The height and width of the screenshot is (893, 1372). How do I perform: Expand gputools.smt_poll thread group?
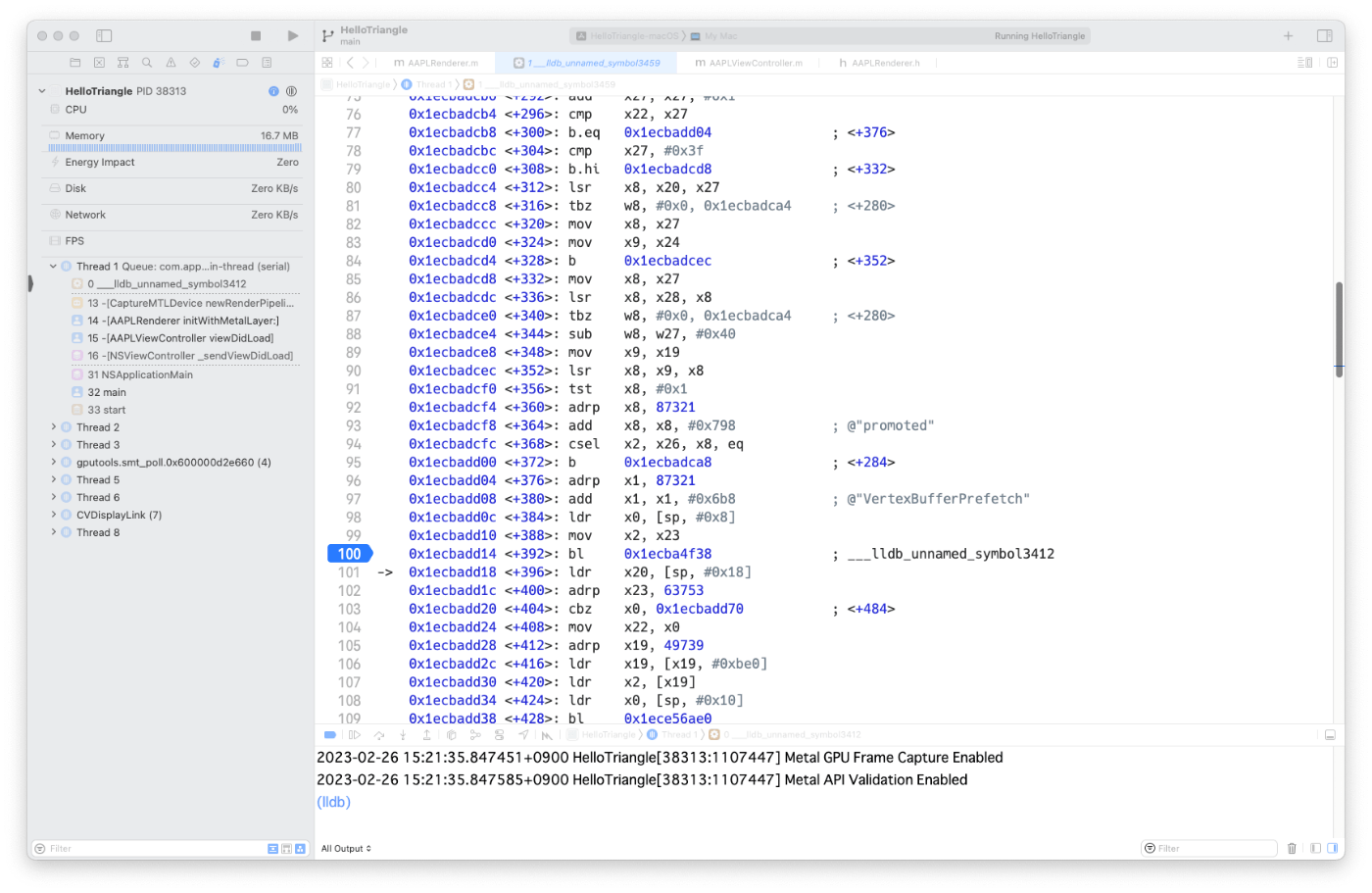pyautogui.click(x=53, y=463)
